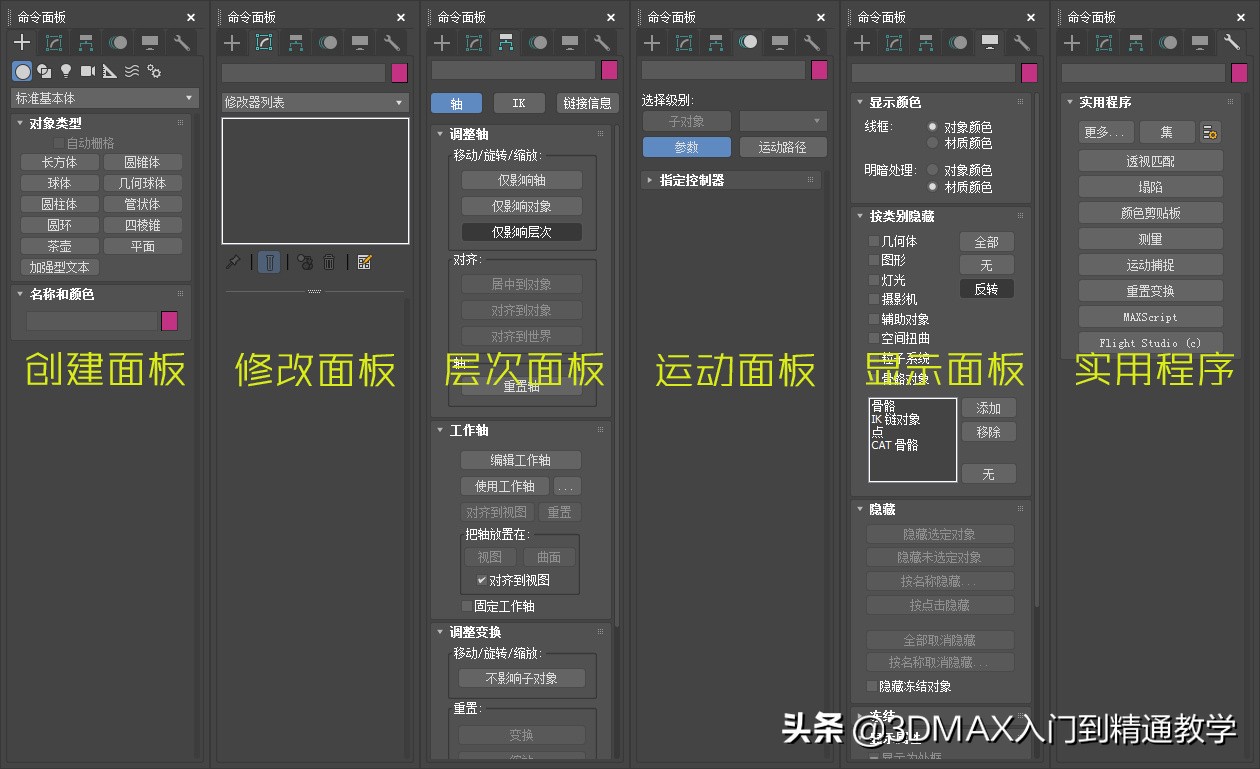Image resolution: width=1260 pixels, height=769 pixels.
Task: Select the Lights category icon in Create panel
Action: [x=66, y=71]
